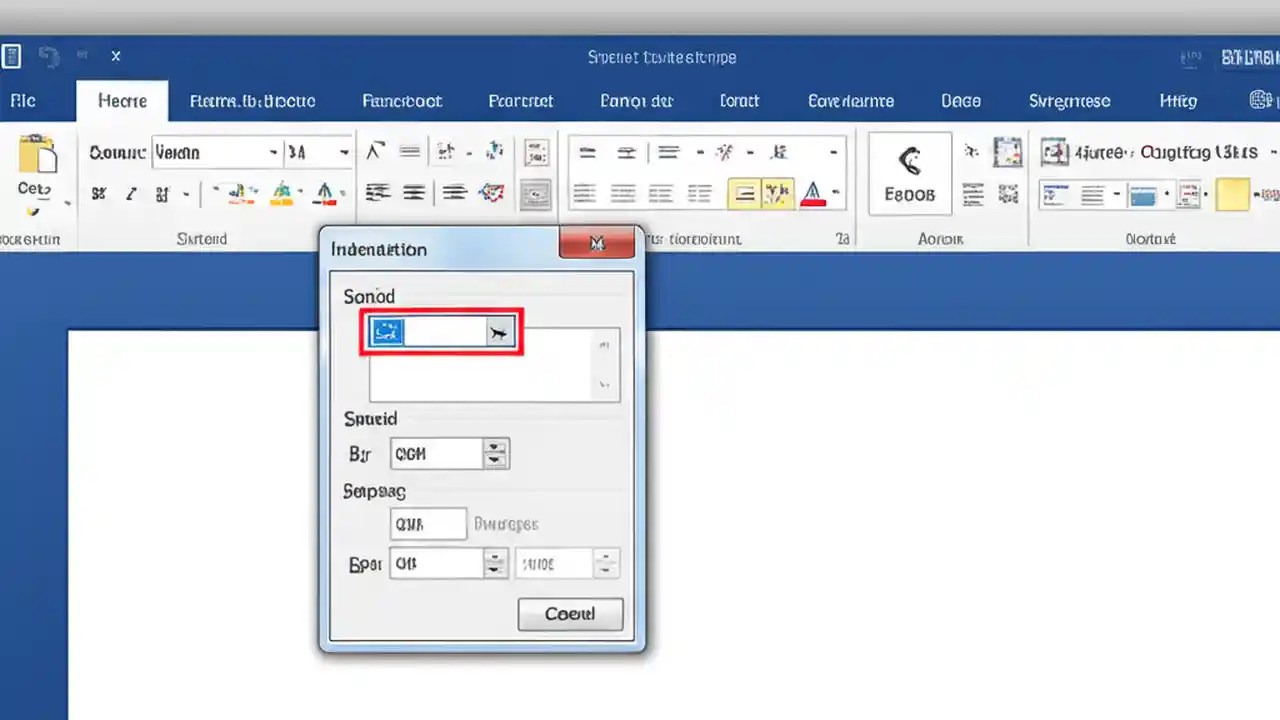Apply font color using the Font Color icon
The width and height of the screenshot is (1280, 720).
click(326, 193)
